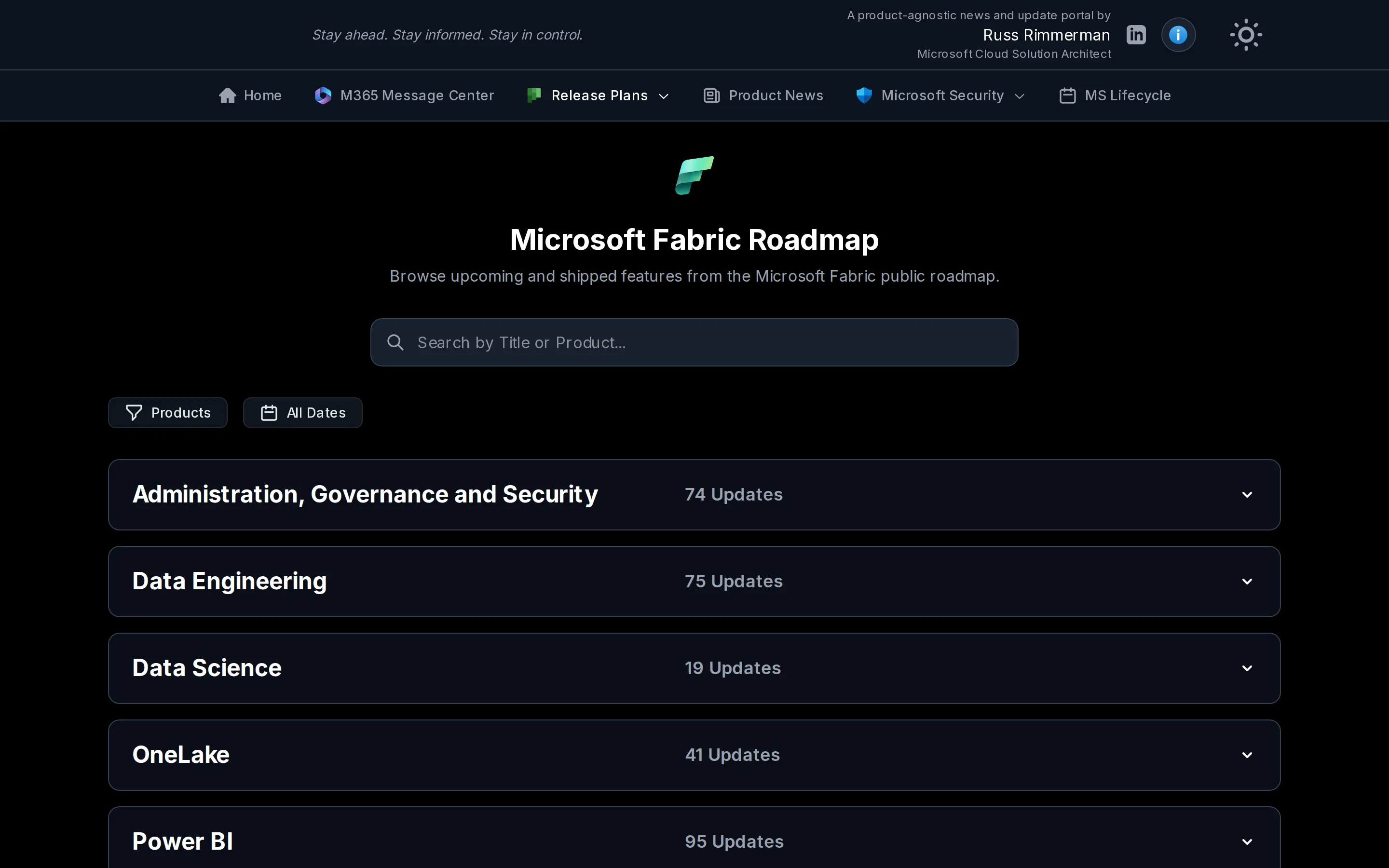Viewport: 1389px width, 868px height.
Task: Open the Release Plans menu
Action: pyautogui.click(x=598, y=95)
